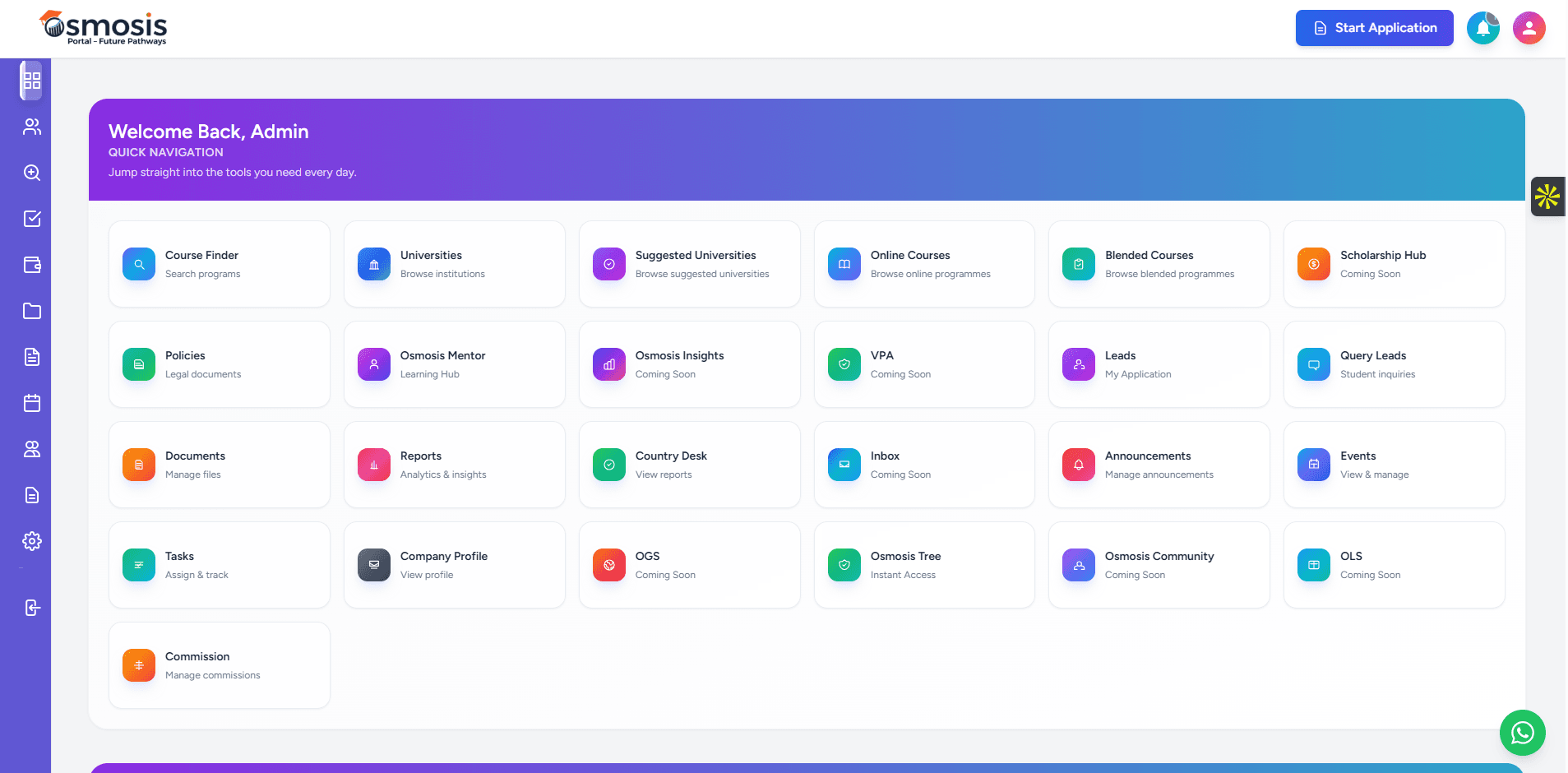The image size is (1568, 773).
Task: Open the user profile avatar
Action: [x=1529, y=28]
